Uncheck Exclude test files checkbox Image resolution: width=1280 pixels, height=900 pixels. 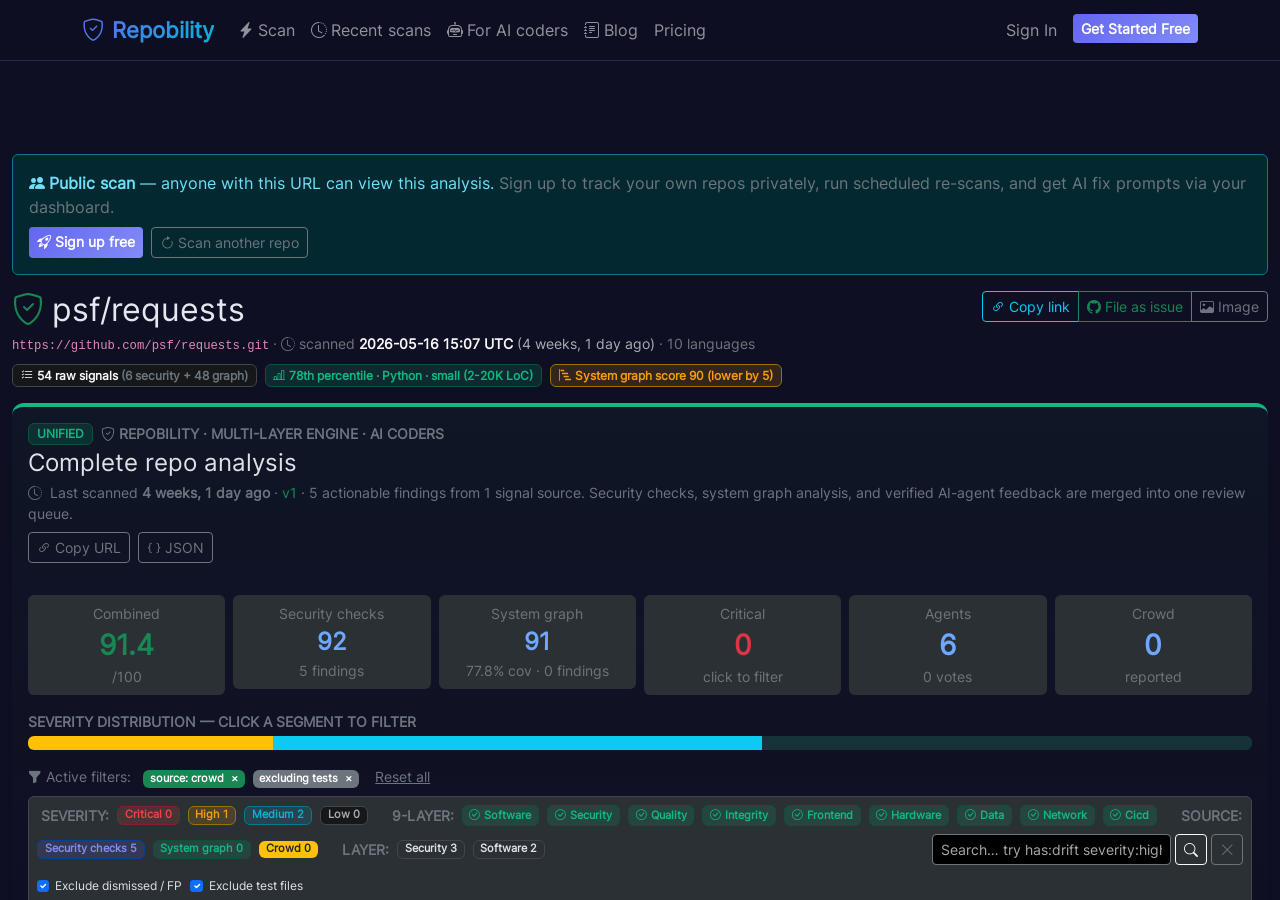click(197, 886)
